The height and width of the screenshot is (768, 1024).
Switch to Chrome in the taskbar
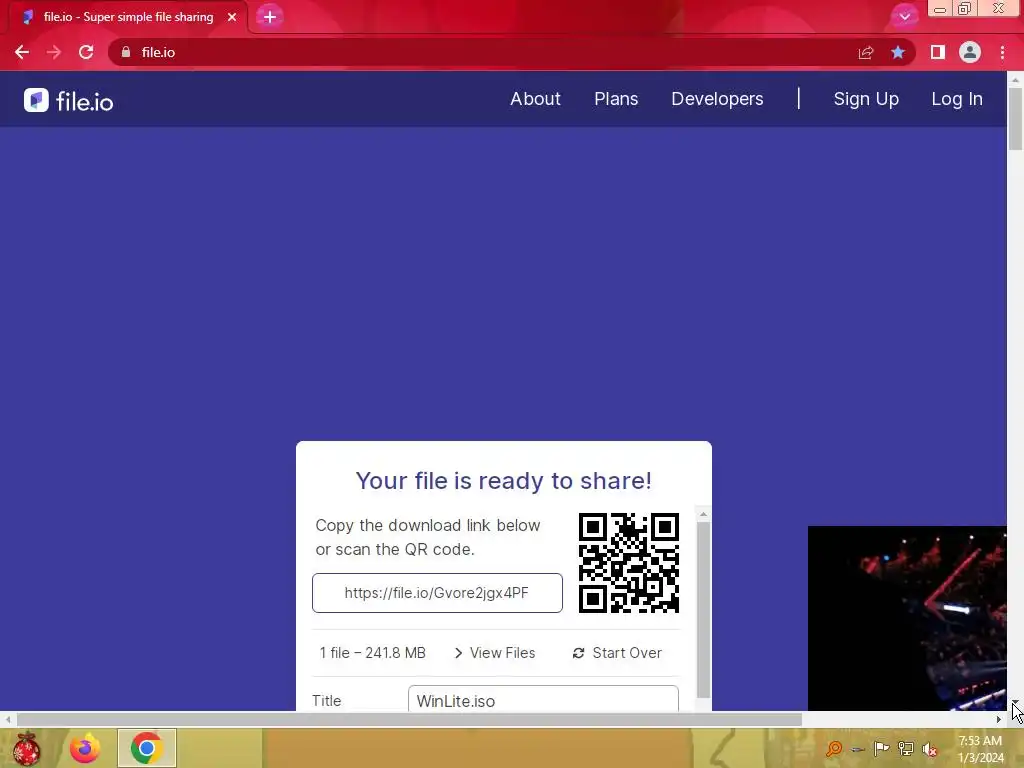click(x=147, y=748)
